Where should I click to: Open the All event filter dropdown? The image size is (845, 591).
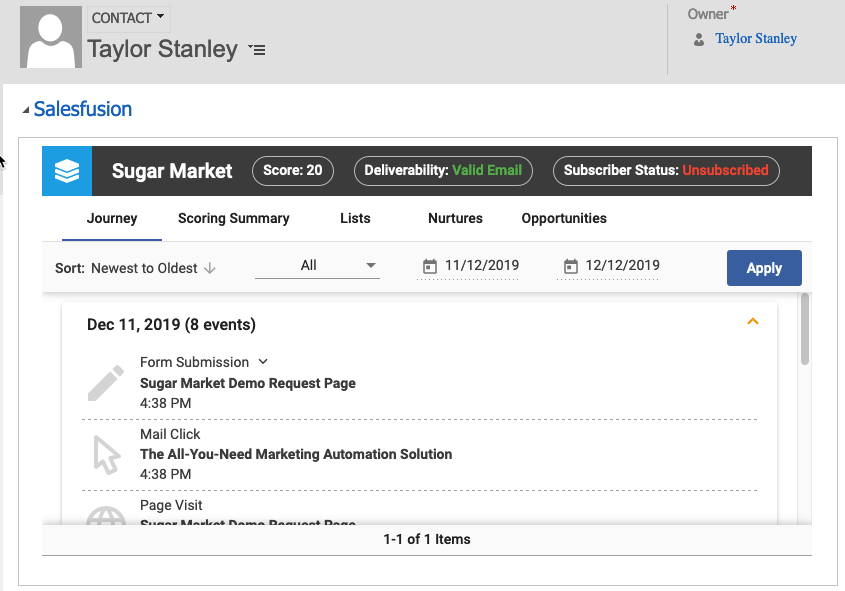[317, 266]
